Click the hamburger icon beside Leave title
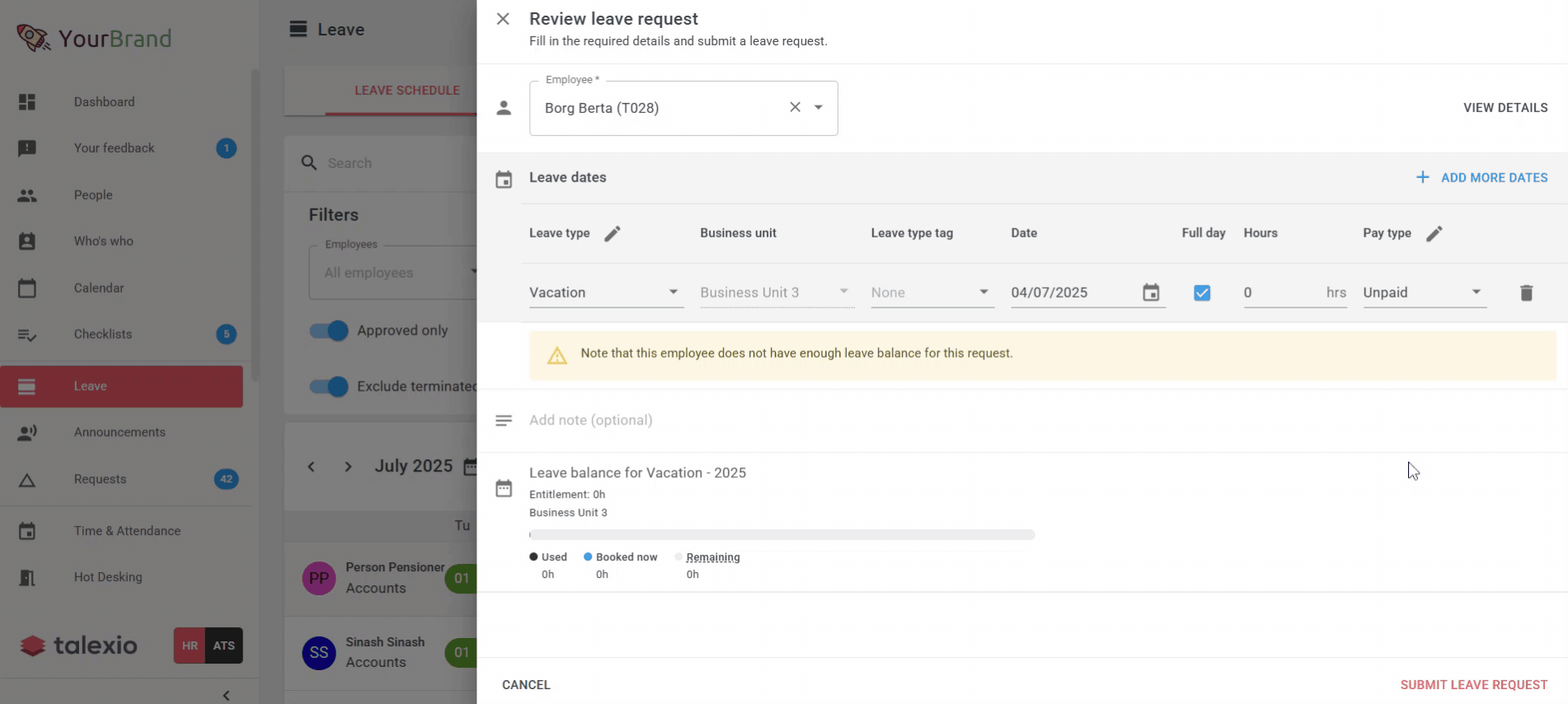The width and height of the screenshot is (1568, 704). coord(298,30)
